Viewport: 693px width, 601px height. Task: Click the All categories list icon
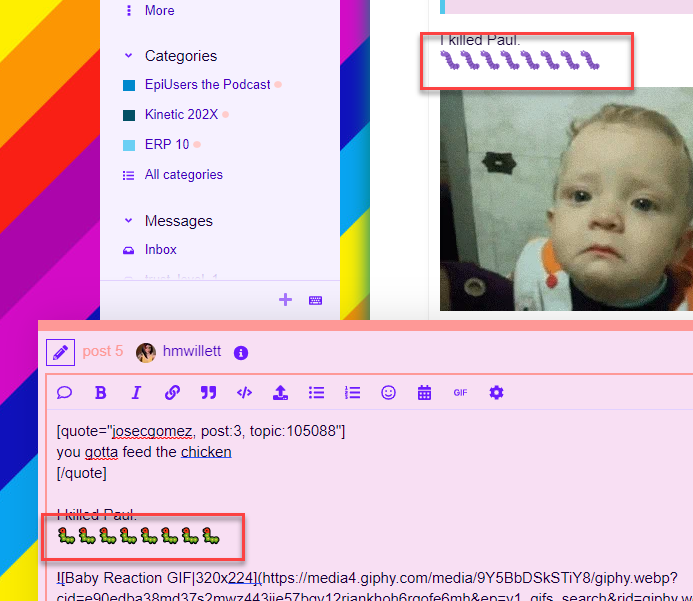129,175
